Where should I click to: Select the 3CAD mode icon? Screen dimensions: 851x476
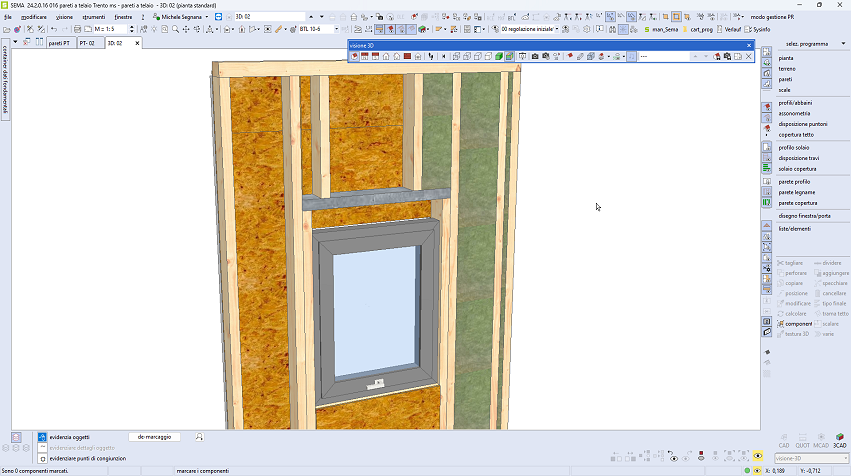point(839,439)
